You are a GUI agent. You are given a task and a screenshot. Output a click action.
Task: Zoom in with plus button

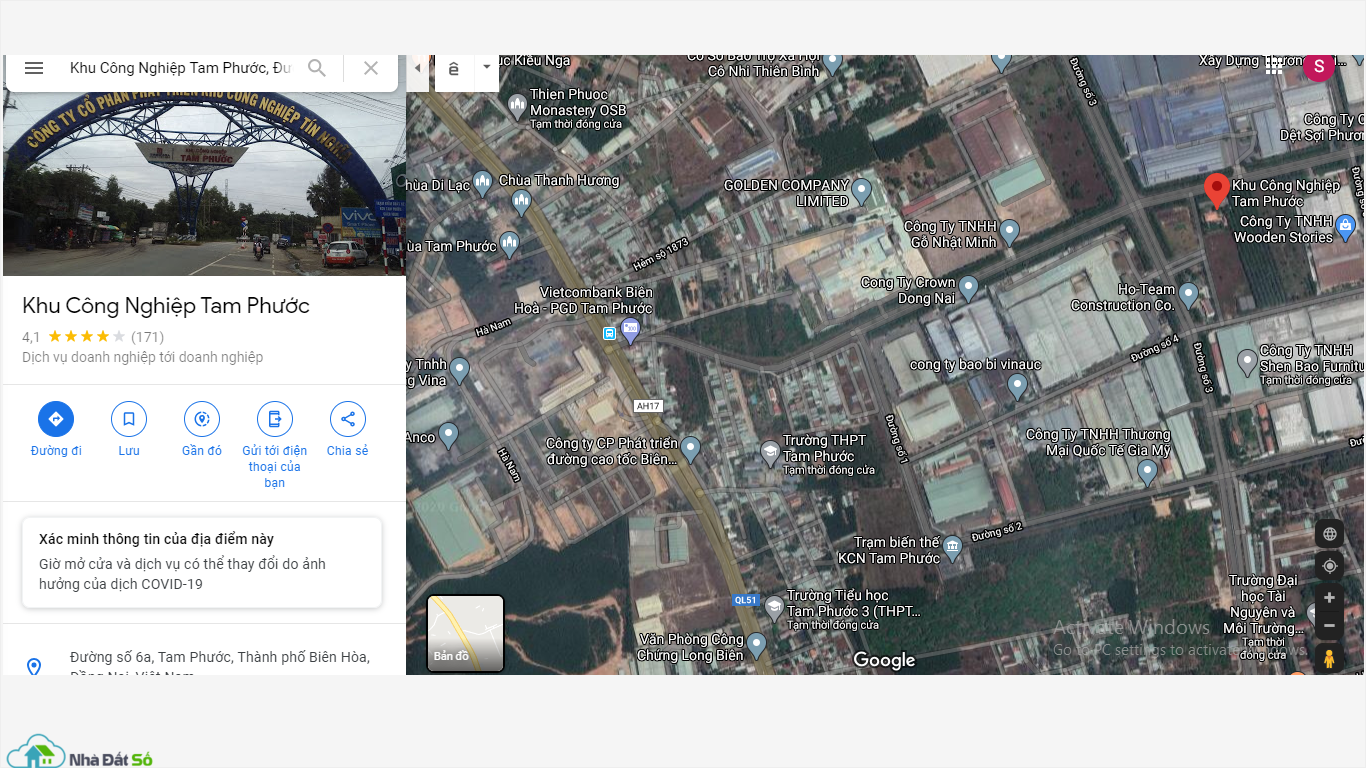click(1329, 598)
